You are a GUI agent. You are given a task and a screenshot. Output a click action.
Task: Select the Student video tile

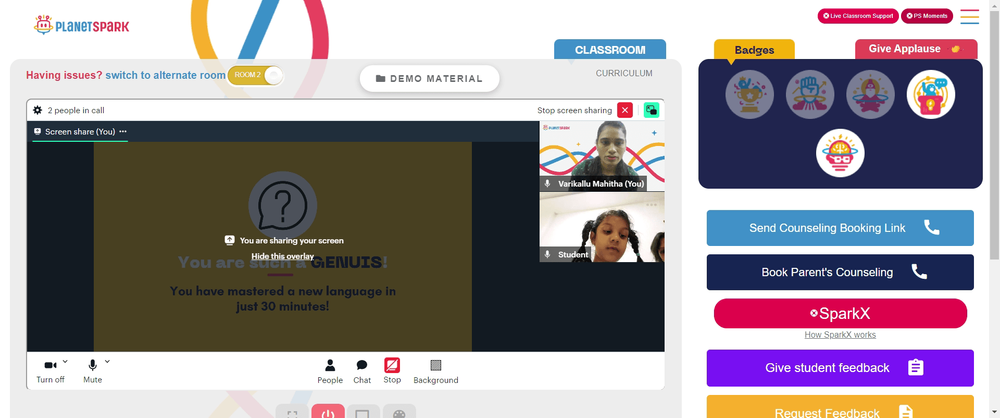coord(602,227)
